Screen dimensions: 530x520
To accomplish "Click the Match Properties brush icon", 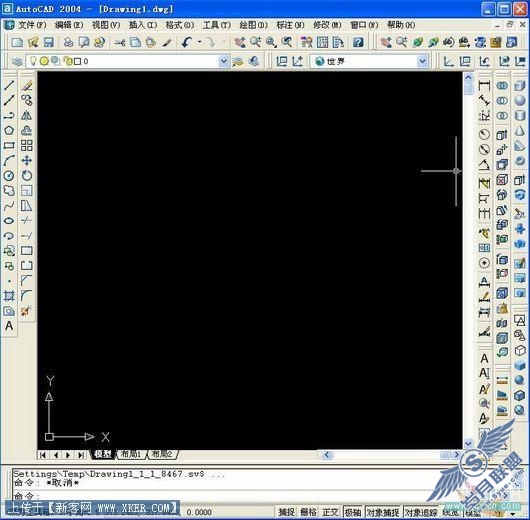I will click(x=167, y=42).
